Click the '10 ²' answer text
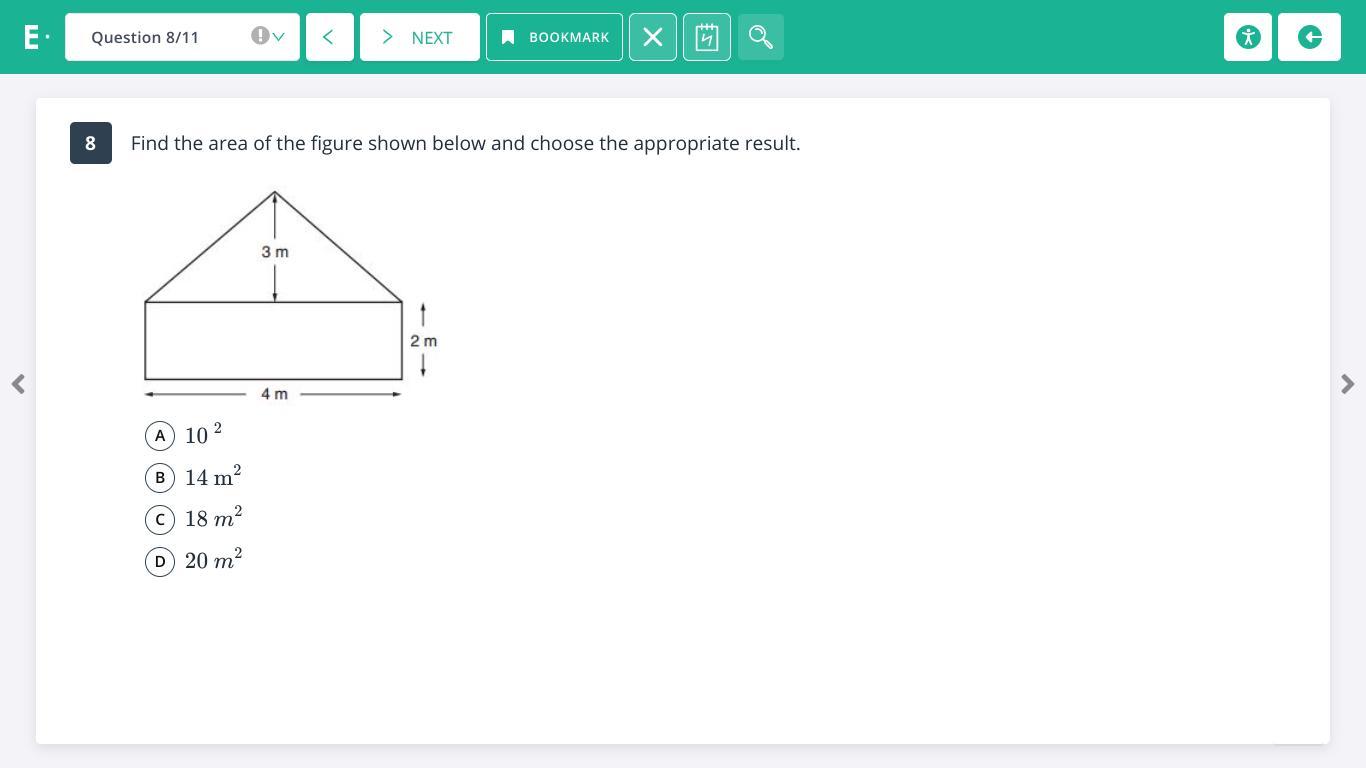This screenshot has height=768, width=1366. (203, 434)
